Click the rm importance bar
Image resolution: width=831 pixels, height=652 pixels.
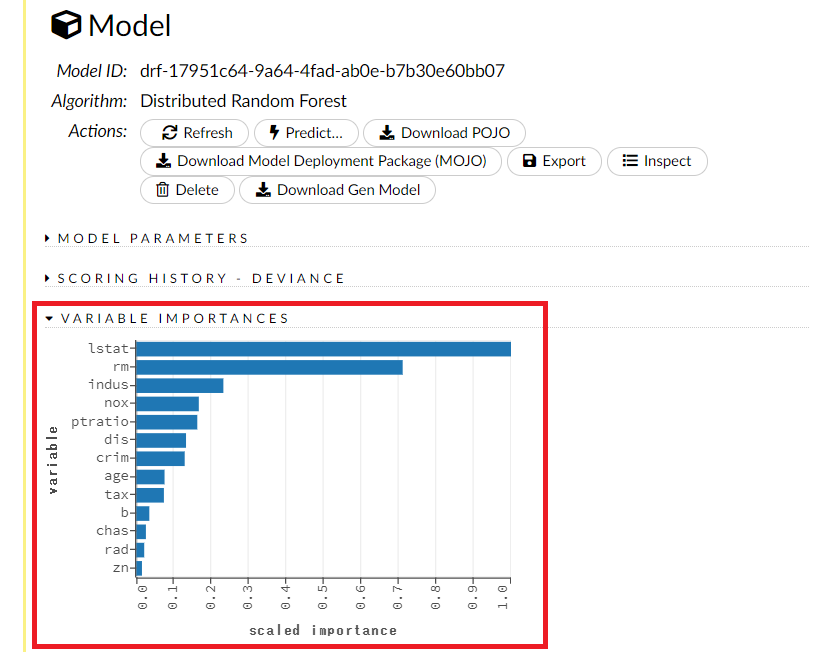click(269, 367)
